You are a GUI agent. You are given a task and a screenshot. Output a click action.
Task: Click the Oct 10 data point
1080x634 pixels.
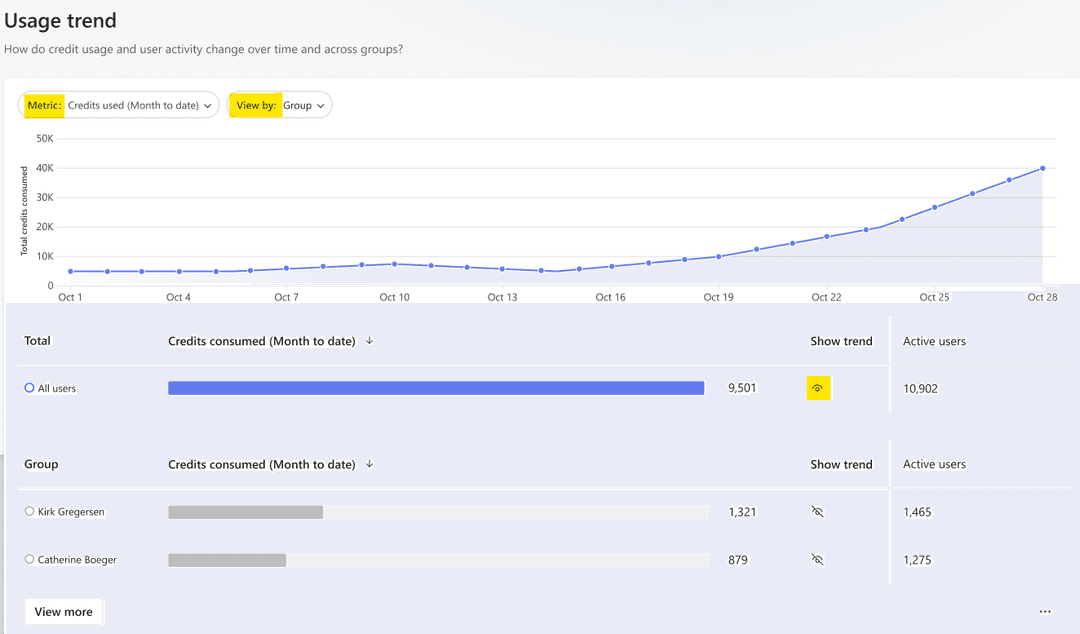point(395,264)
